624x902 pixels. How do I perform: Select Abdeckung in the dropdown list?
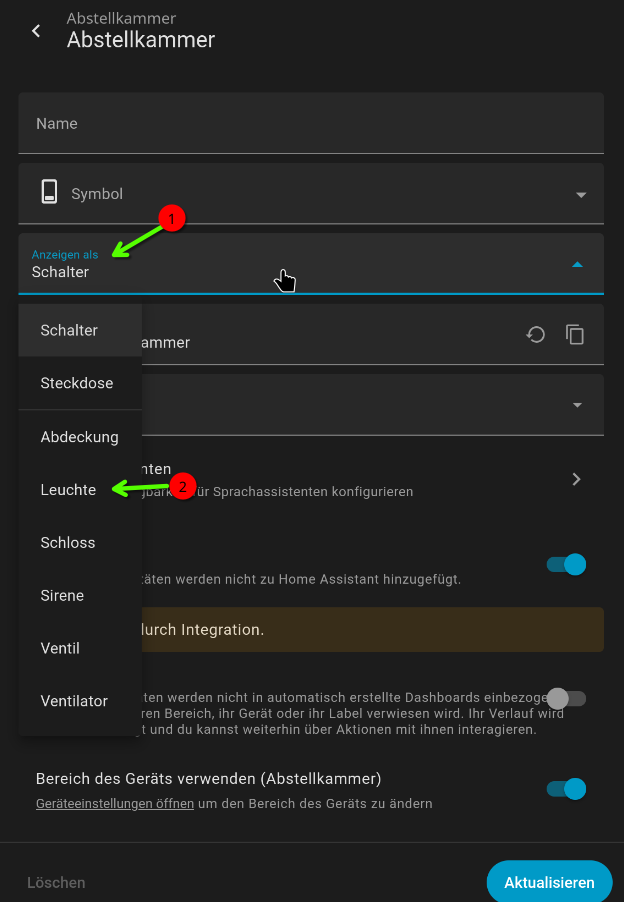click(x=79, y=437)
